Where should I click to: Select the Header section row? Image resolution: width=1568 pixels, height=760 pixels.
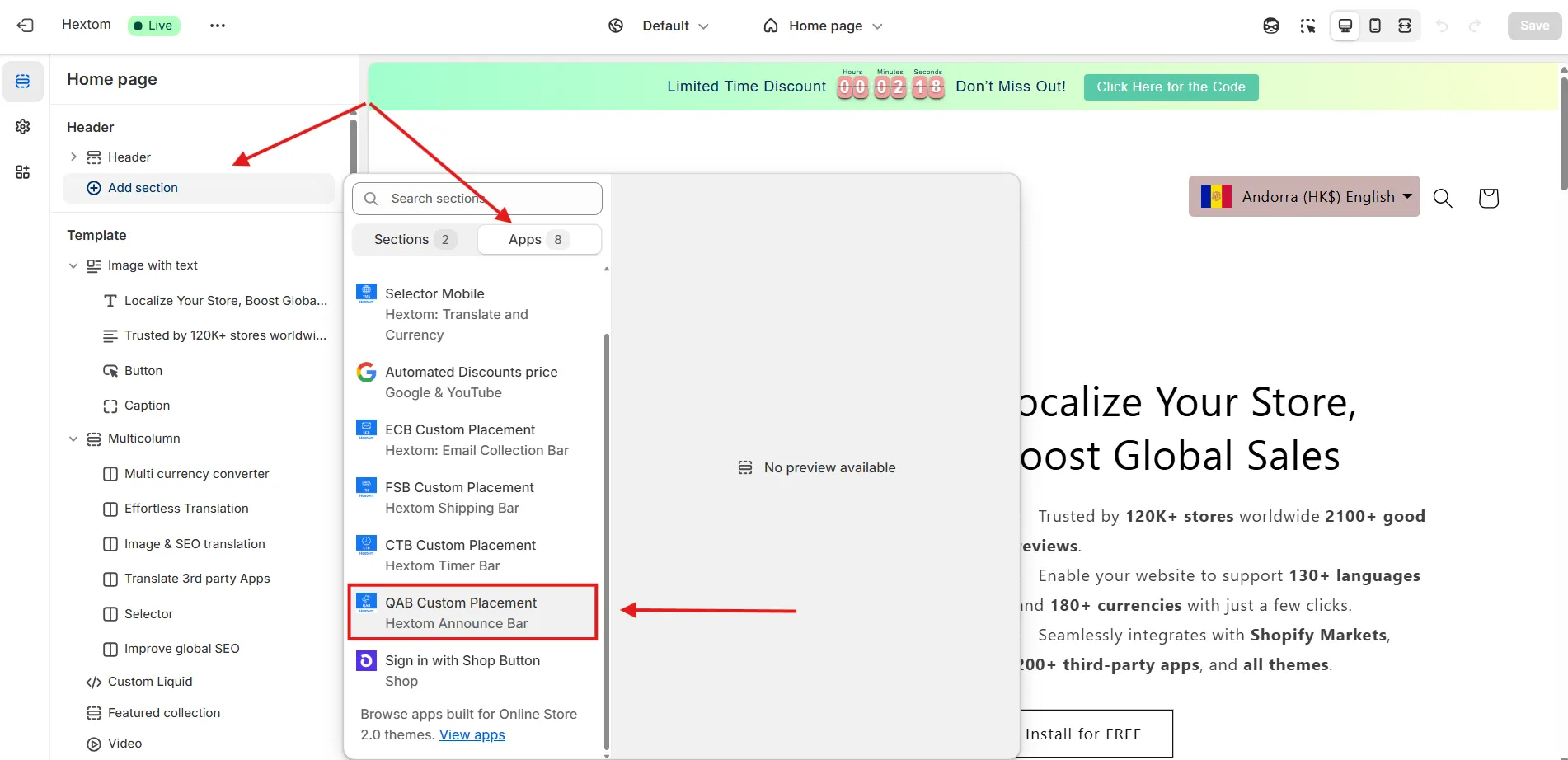(x=200, y=157)
